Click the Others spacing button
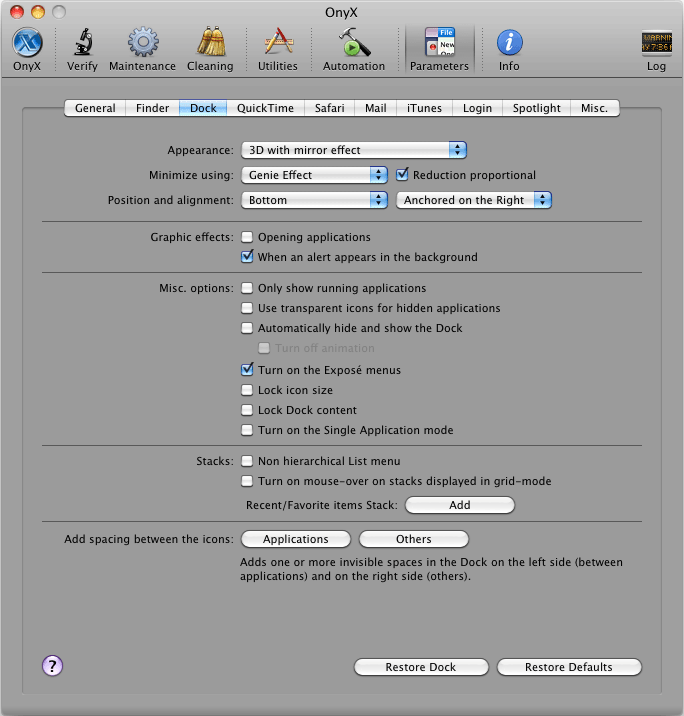The width and height of the screenshot is (684, 716). tap(414, 539)
